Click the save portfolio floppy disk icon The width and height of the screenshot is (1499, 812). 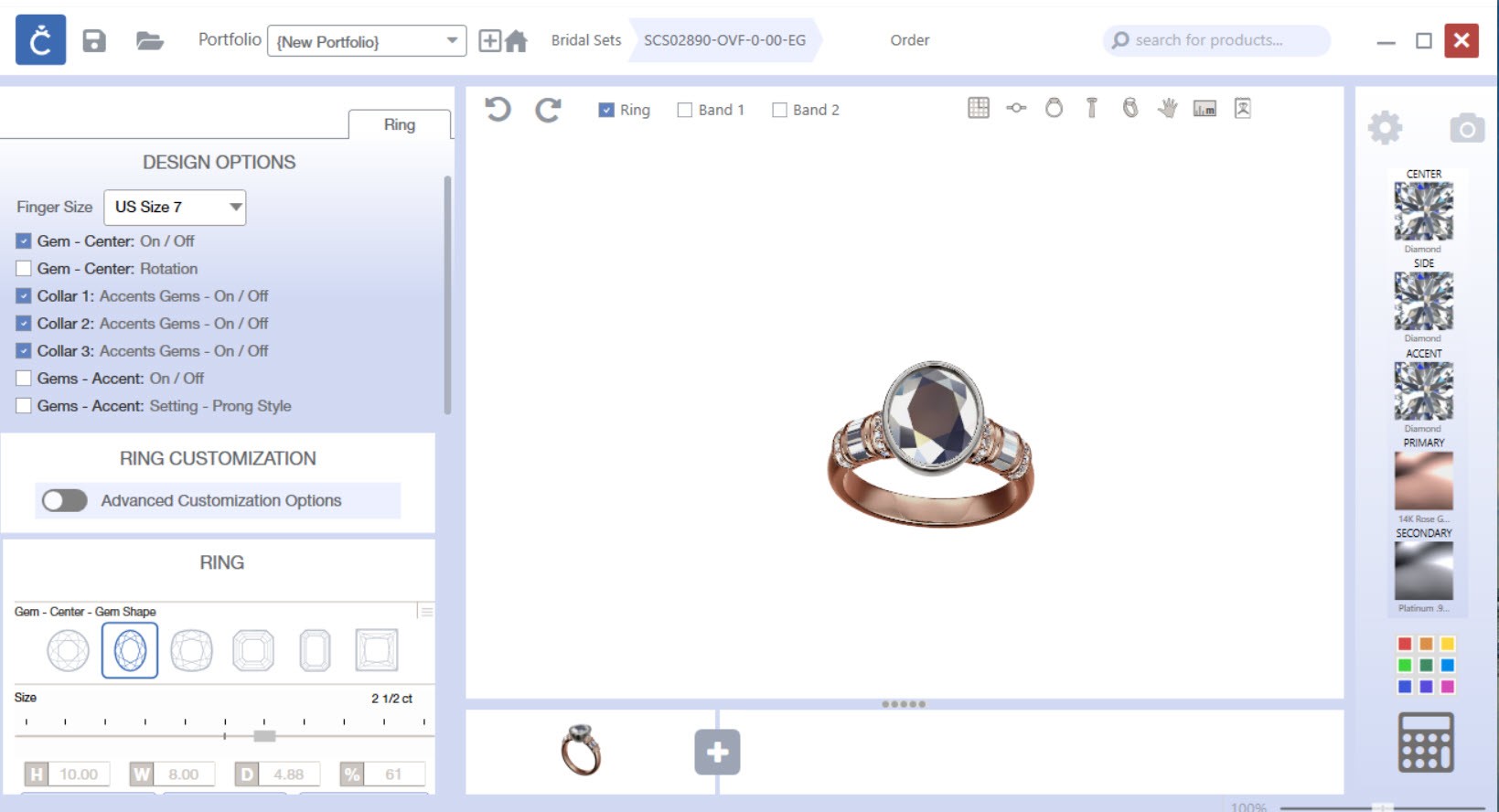[94, 41]
